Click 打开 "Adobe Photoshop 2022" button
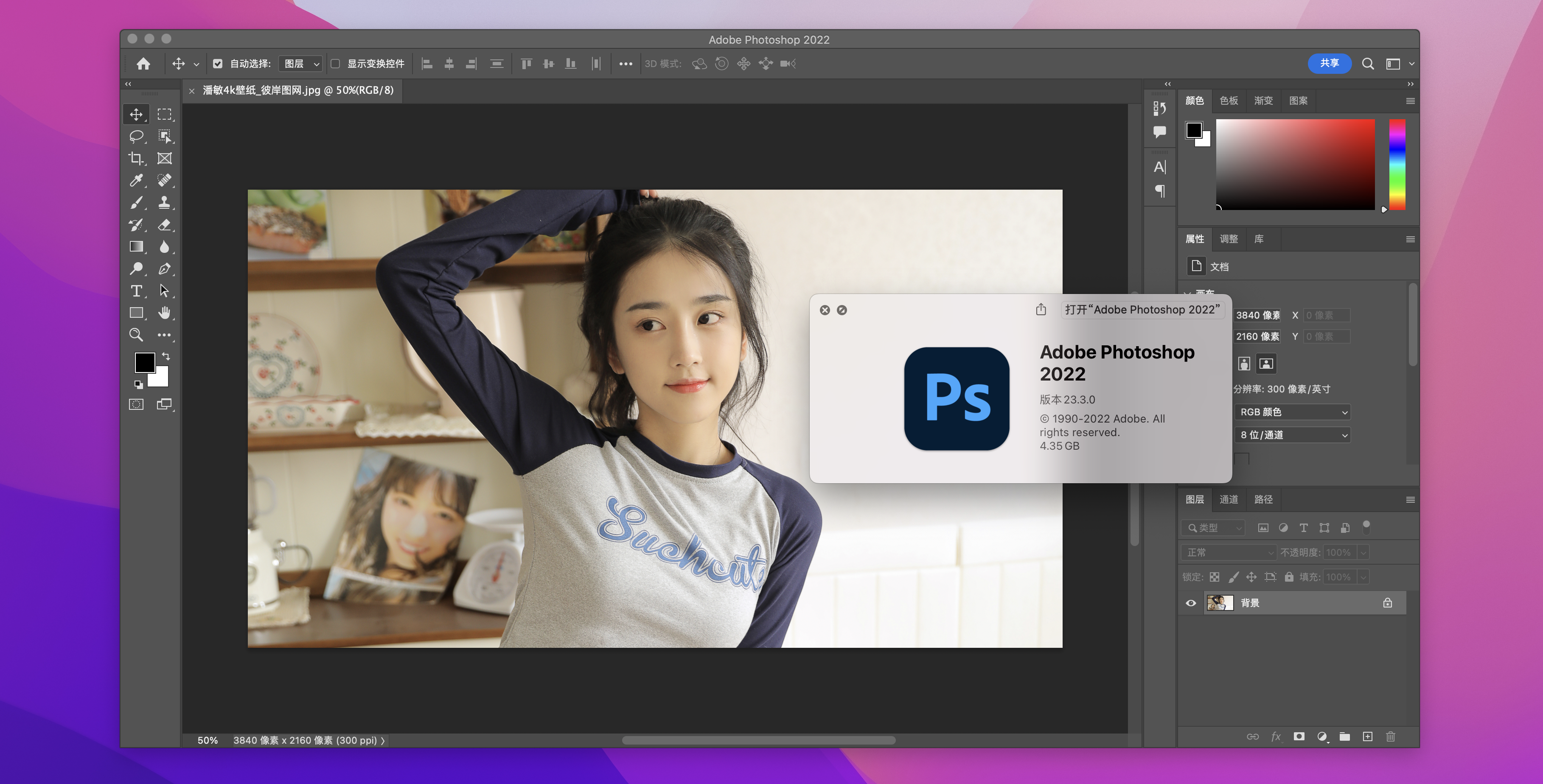1543x784 pixels. point(1142,310)
